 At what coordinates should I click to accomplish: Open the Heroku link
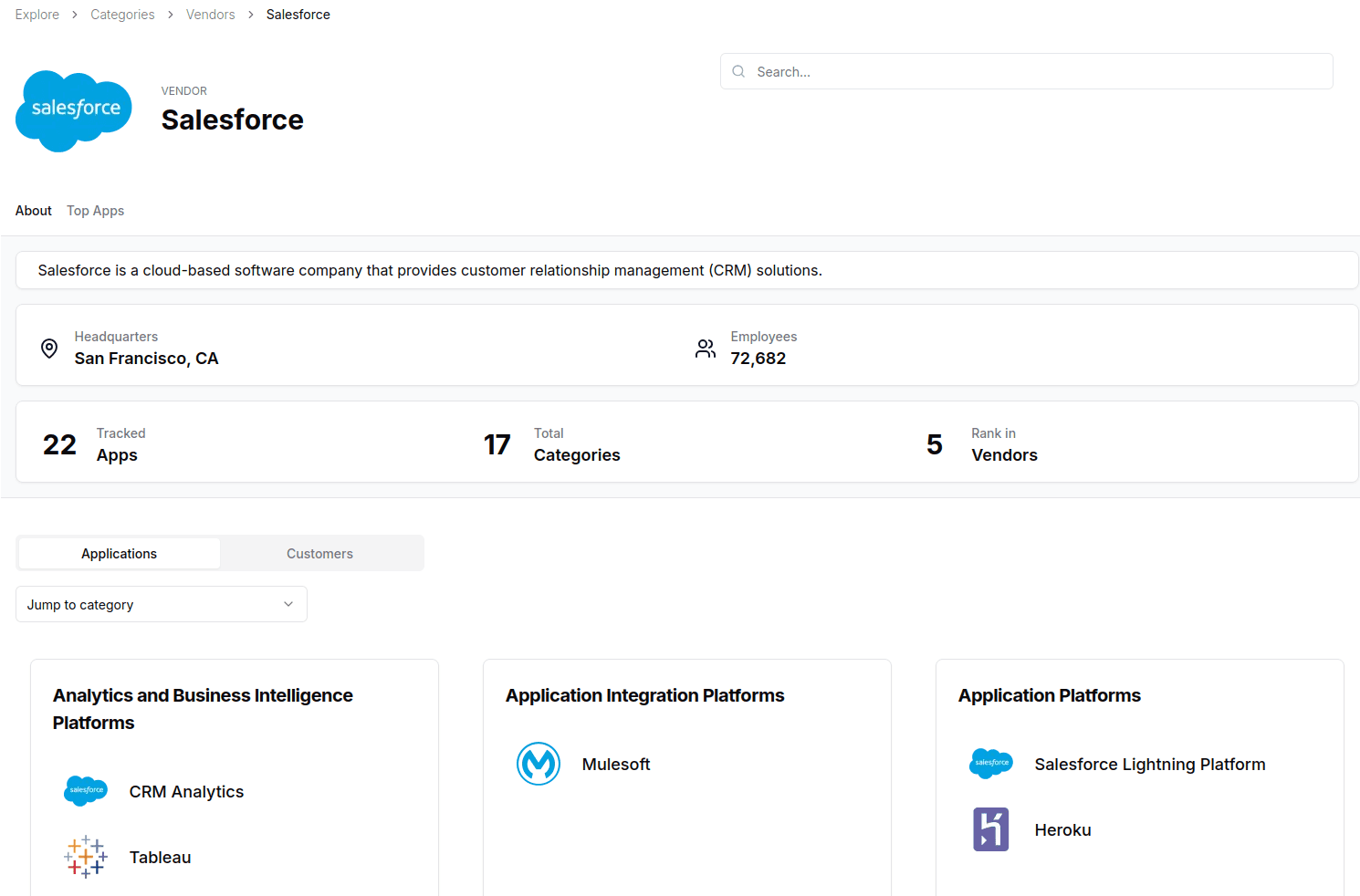tap(1063, 830)
